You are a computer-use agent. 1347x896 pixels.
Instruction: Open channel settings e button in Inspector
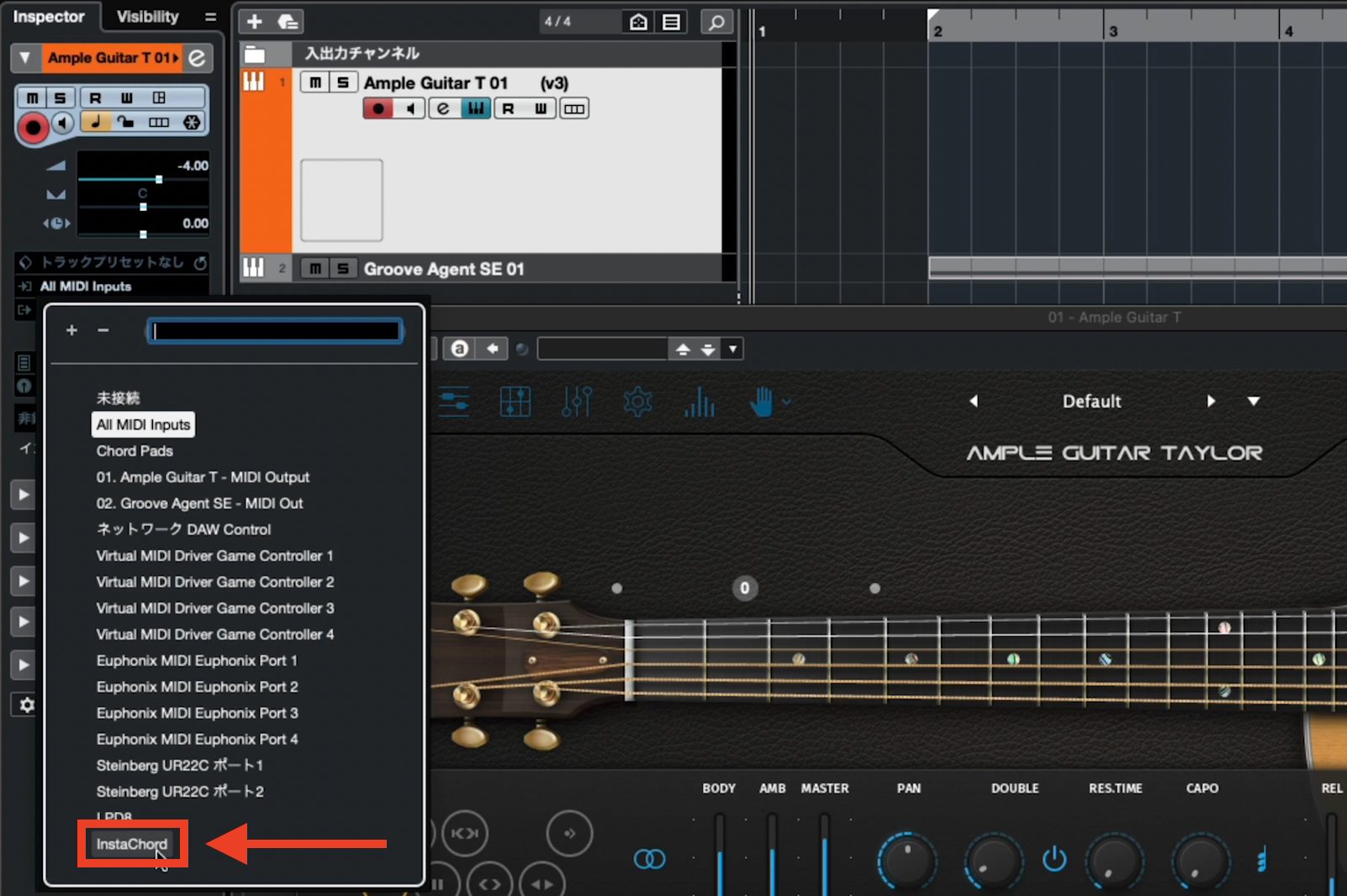197,58
